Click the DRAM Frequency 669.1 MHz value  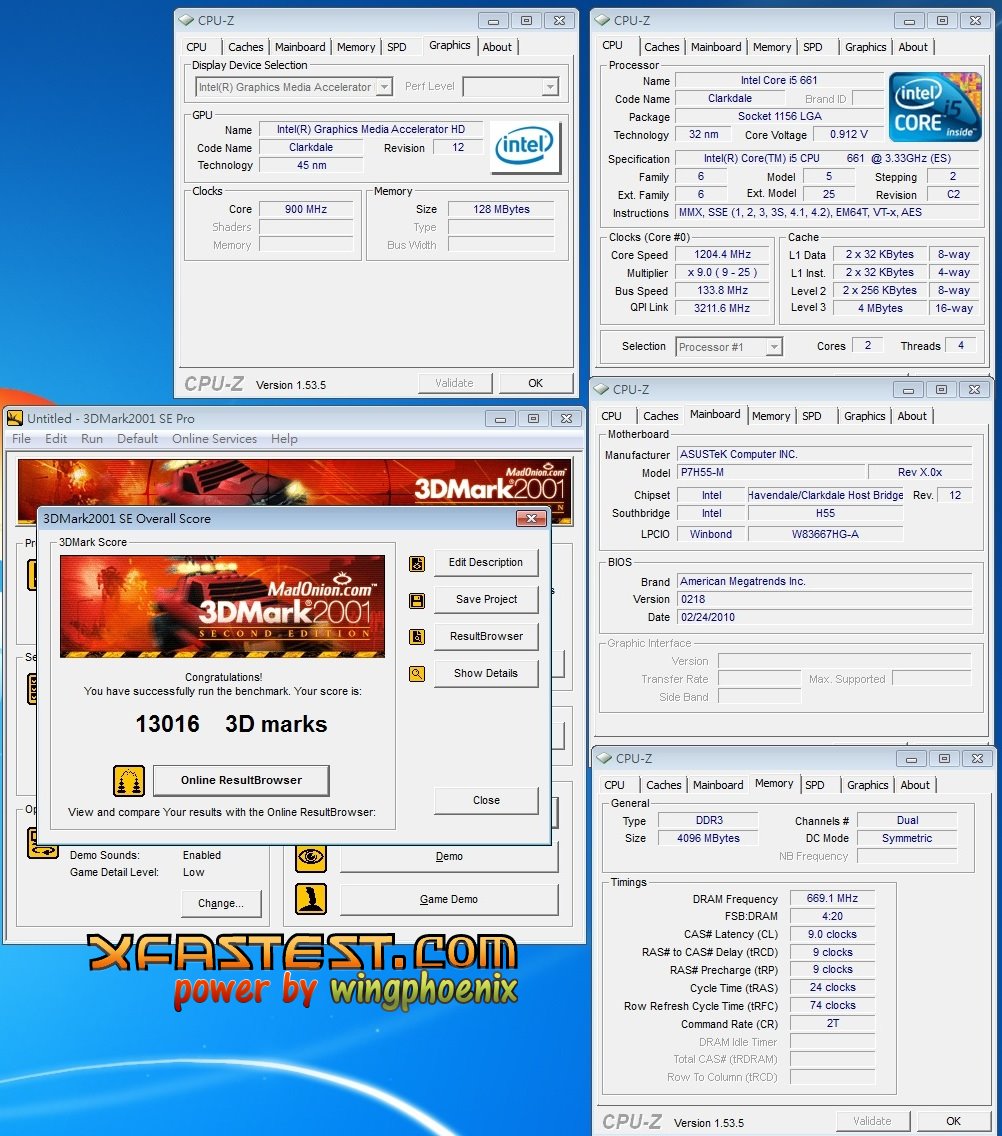832,898
